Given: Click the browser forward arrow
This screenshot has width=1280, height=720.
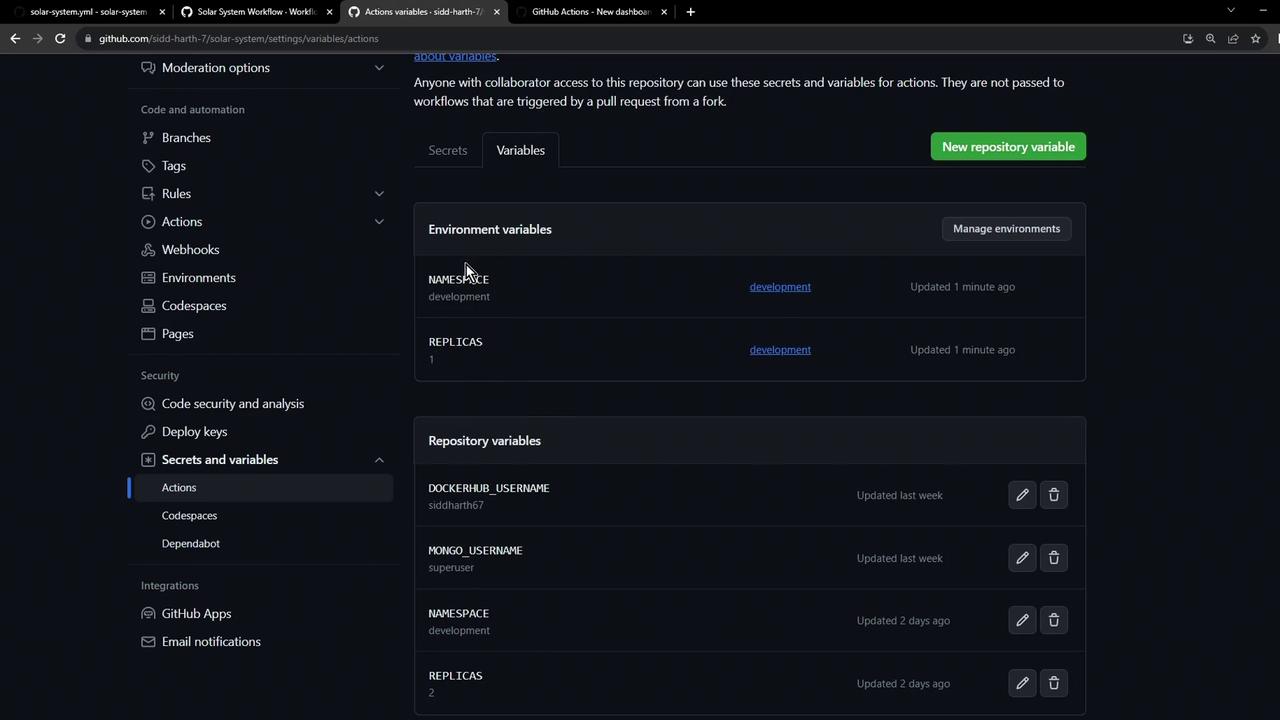Looking at the screenshot, I should (x=38, y=38).
